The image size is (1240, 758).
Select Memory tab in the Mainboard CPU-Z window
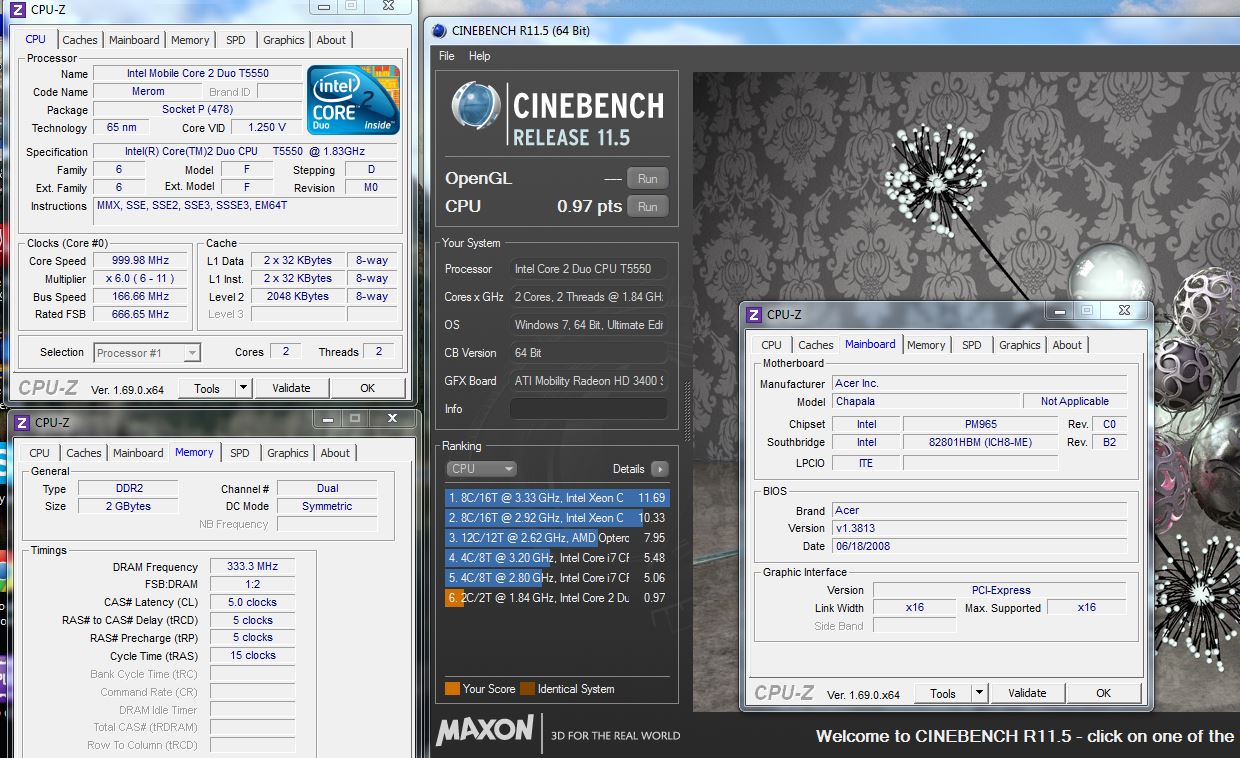pyautogui.click(x=926, y=345)
